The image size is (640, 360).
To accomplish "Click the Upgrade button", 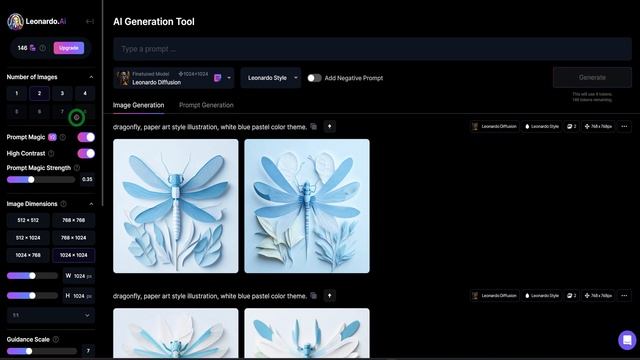I will click(69, 48).
